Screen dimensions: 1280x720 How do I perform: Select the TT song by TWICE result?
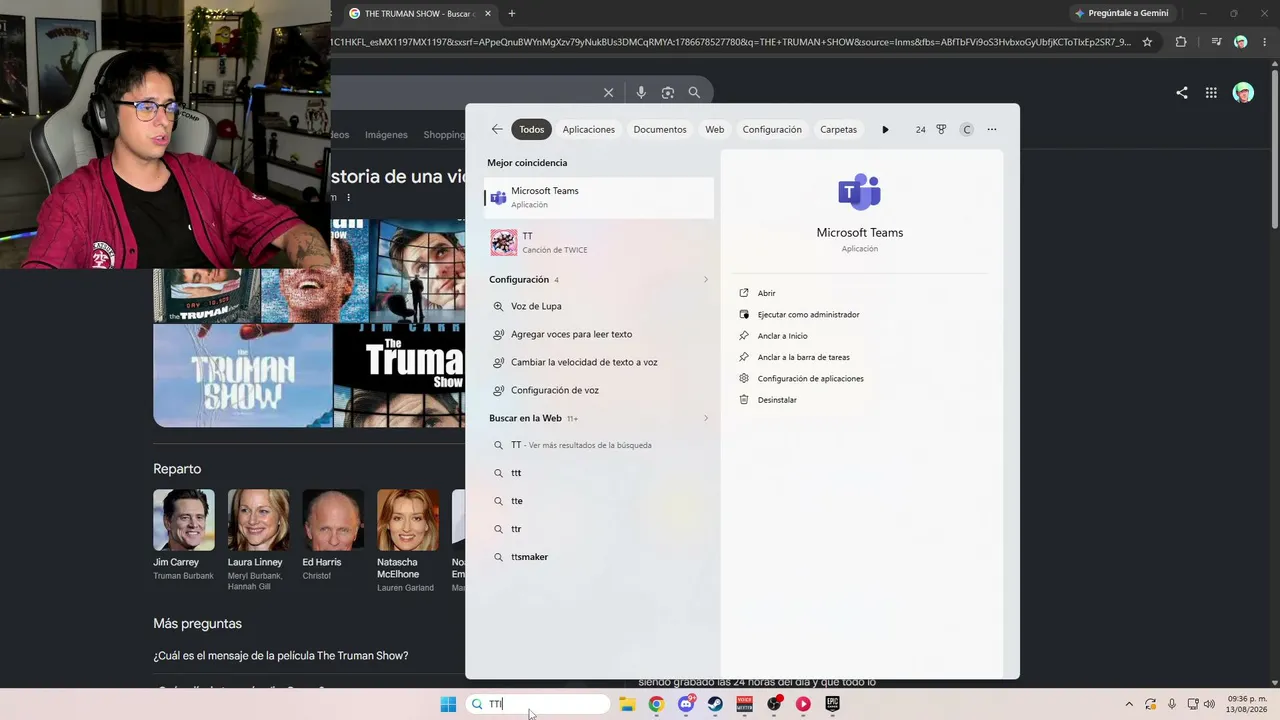click(x=599, y=242)
